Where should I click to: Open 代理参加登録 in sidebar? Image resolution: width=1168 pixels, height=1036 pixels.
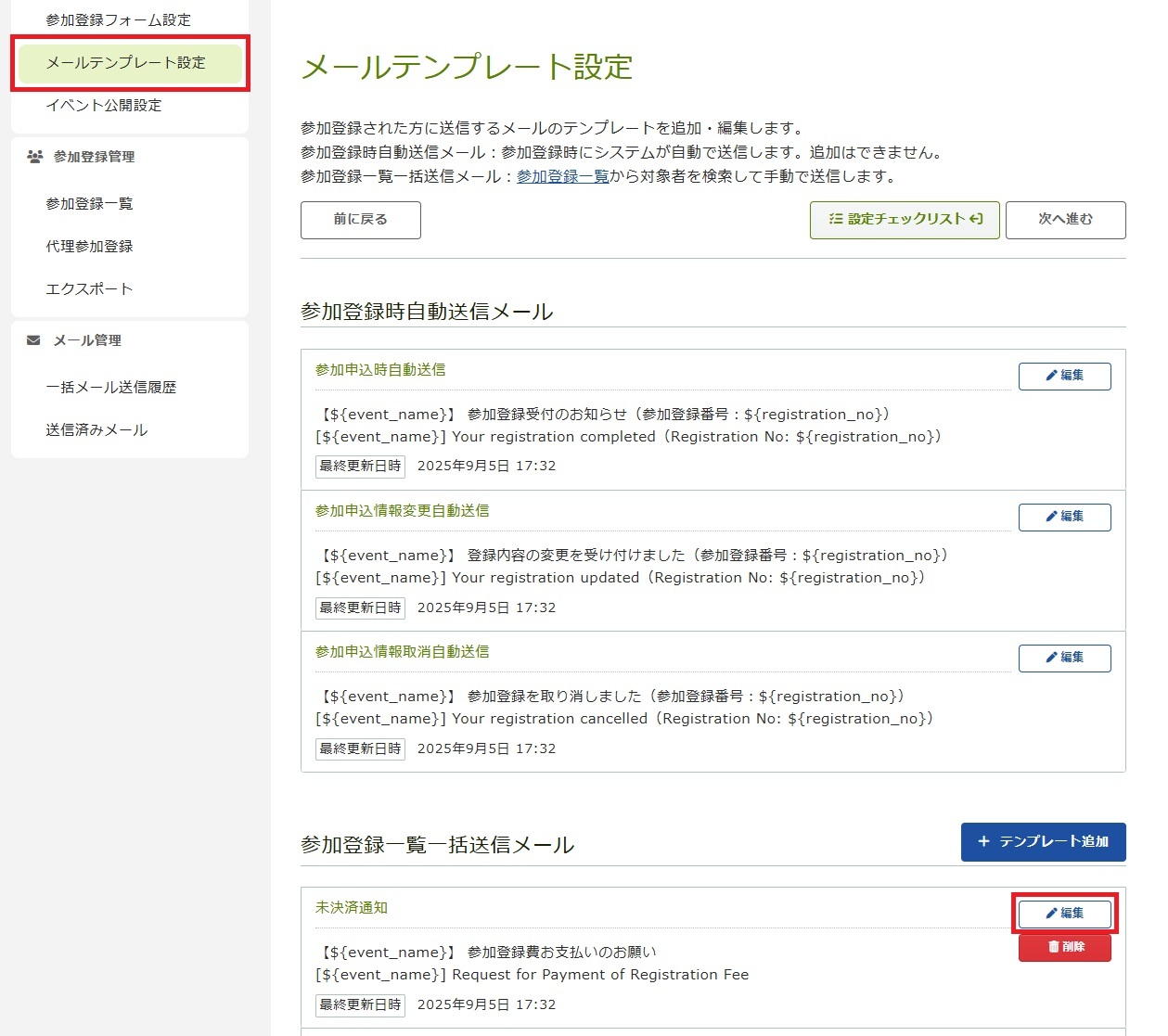89,247
